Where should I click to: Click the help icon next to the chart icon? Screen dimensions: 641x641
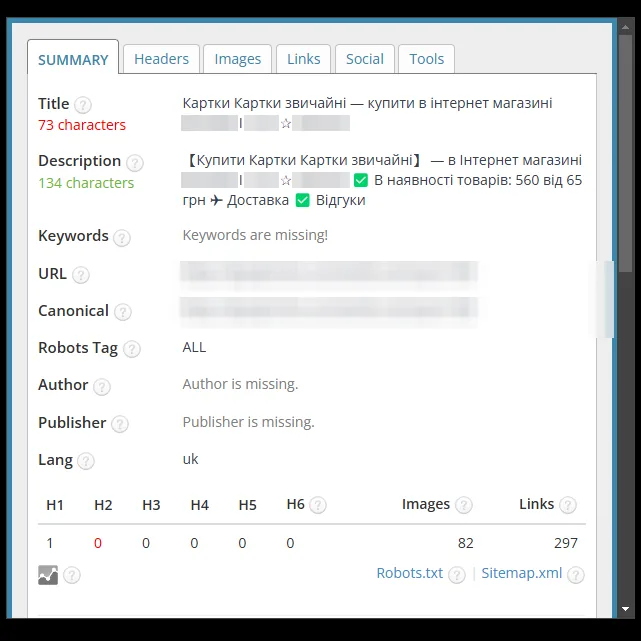click(72, 575)
